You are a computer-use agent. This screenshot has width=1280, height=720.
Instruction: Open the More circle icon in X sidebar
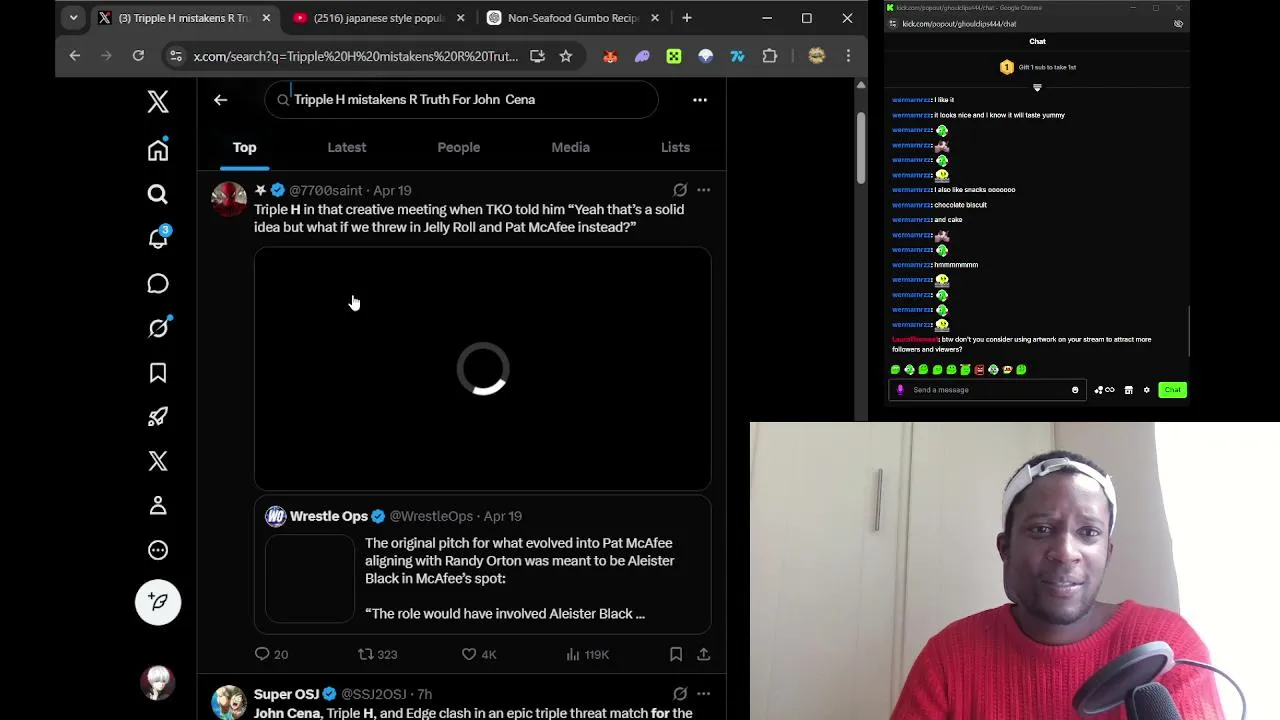(158, 550)
